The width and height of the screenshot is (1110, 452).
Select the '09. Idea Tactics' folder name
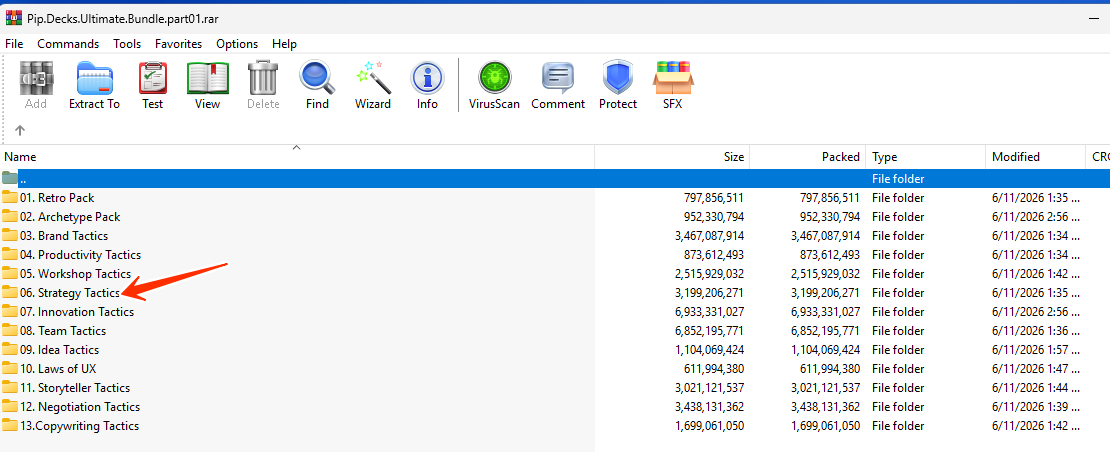(59, 349)
